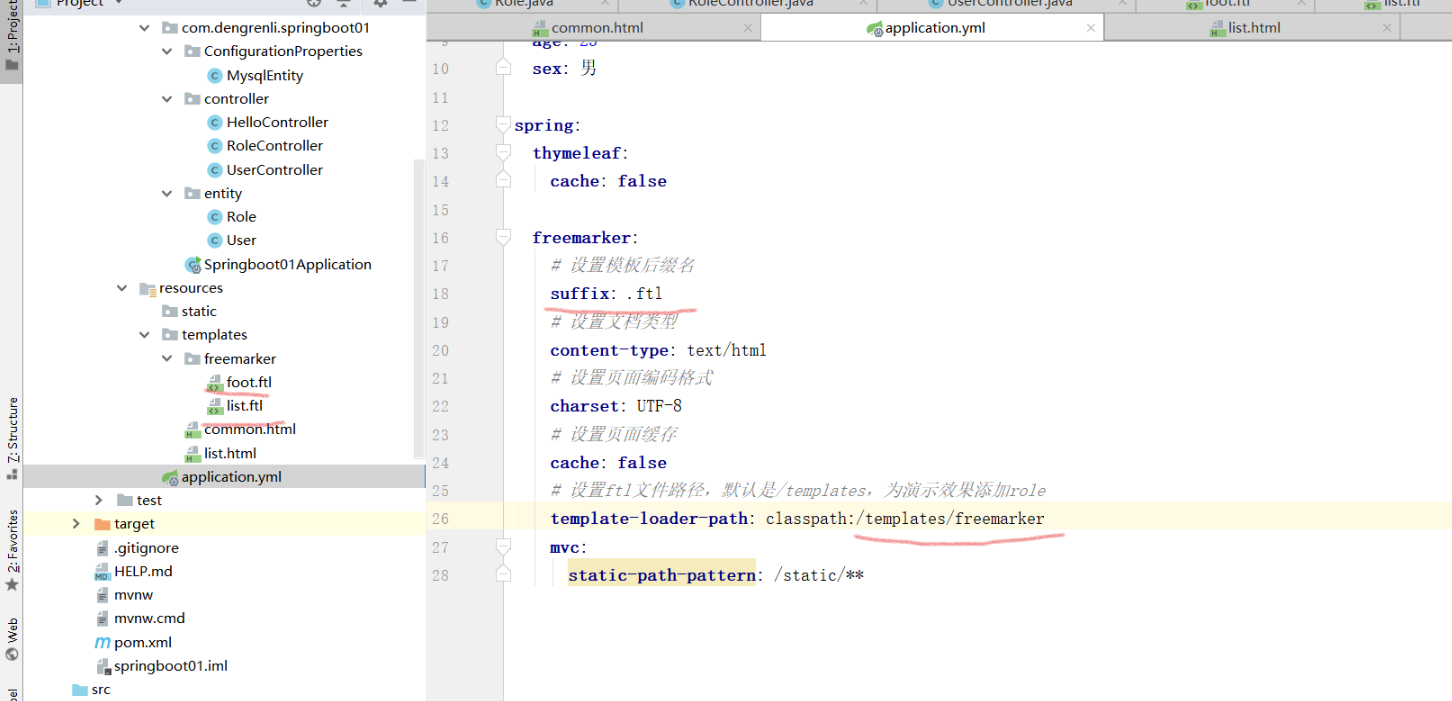The width and height of the screenshot is (1452, 701).
Task: Place cursor on 'suffix: .ftl' line
Action: (x=606, y=294)
